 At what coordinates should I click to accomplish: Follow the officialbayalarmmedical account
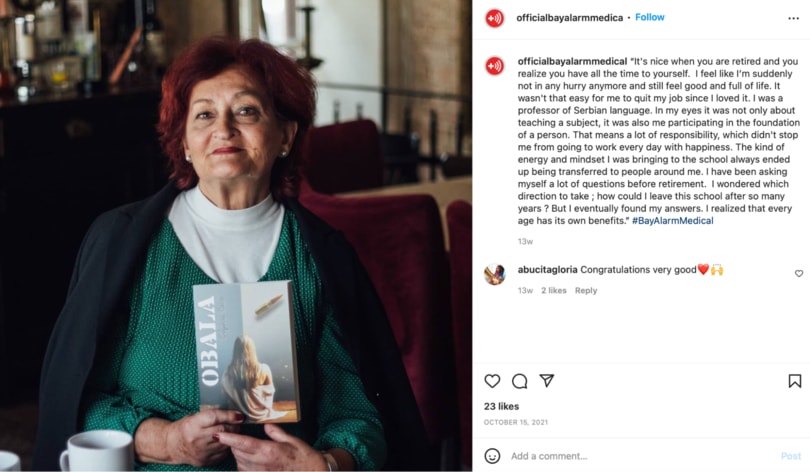click(x=649, y=17)
